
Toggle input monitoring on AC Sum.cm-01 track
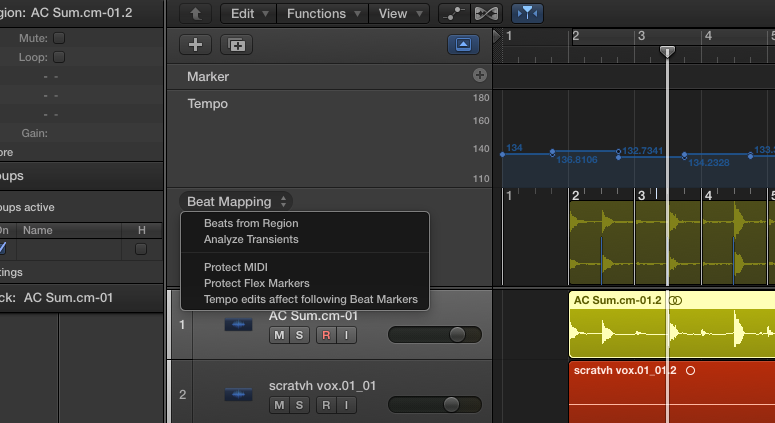346,335
